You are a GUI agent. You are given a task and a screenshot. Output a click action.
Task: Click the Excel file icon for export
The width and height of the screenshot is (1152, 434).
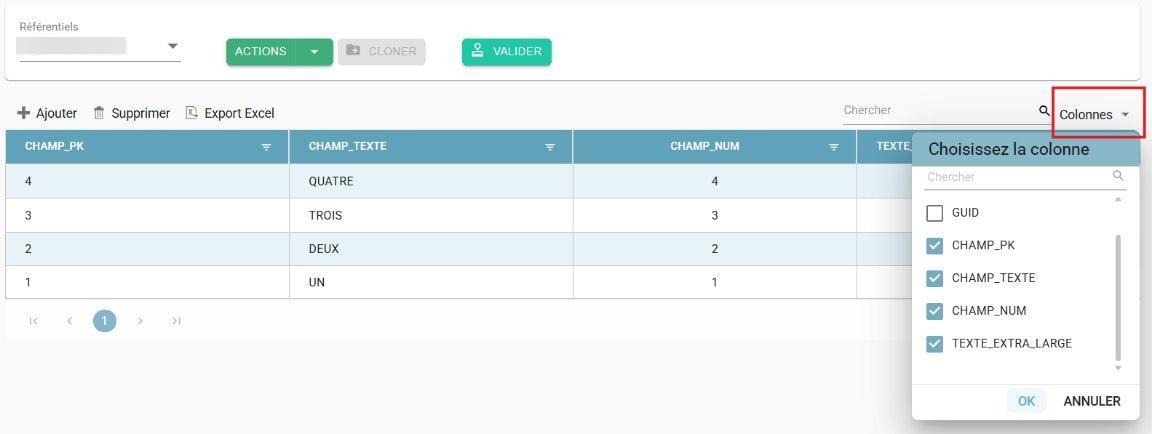(192, 113)
